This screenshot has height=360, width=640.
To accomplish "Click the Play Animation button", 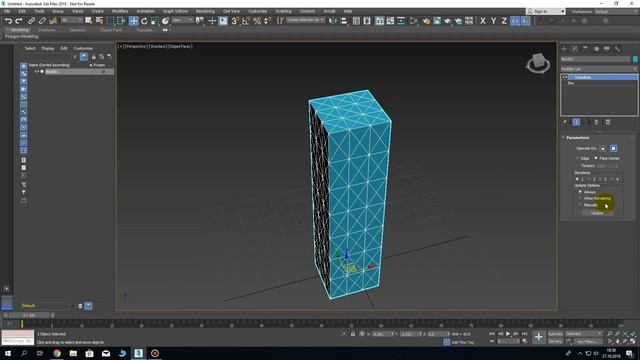I will pos(508,334).
